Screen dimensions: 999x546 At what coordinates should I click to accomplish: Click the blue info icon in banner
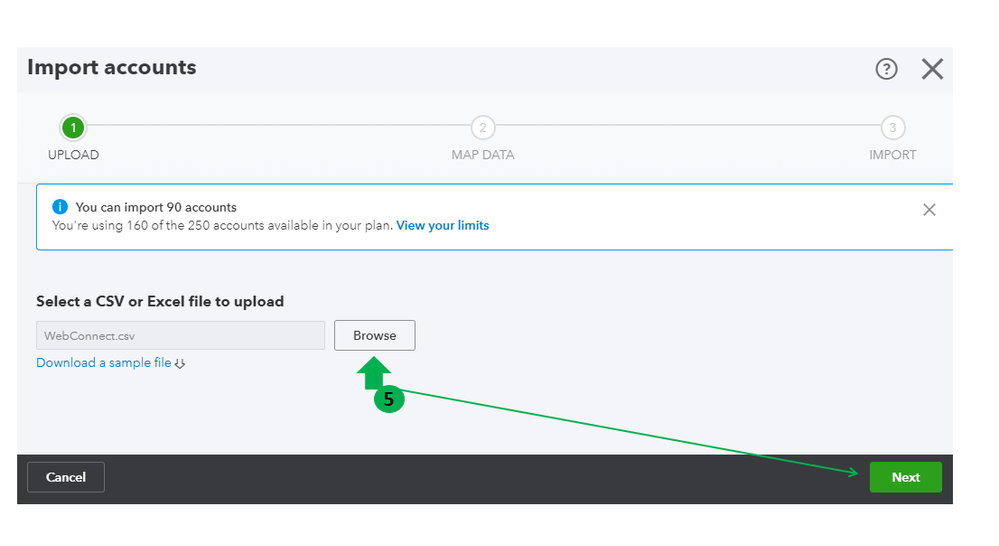[60, 207]
